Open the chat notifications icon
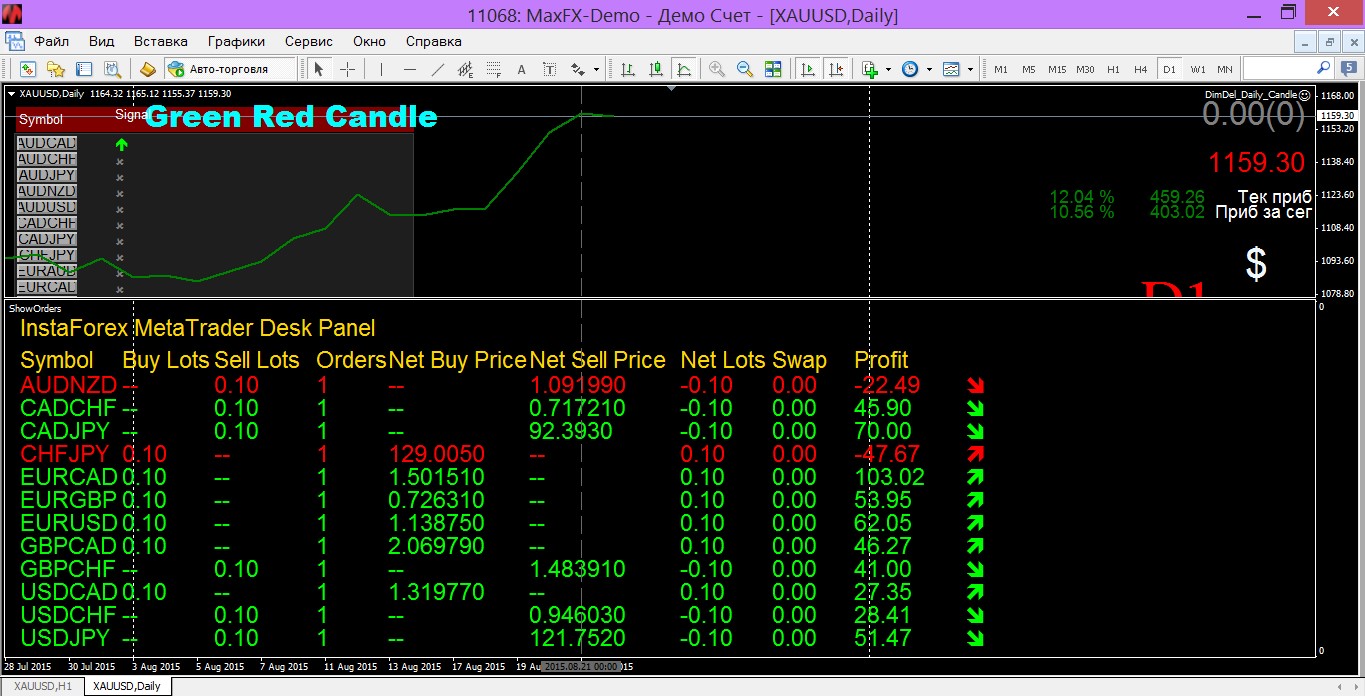Viewport: 1365px width, 696px height. coord(1348,69)
